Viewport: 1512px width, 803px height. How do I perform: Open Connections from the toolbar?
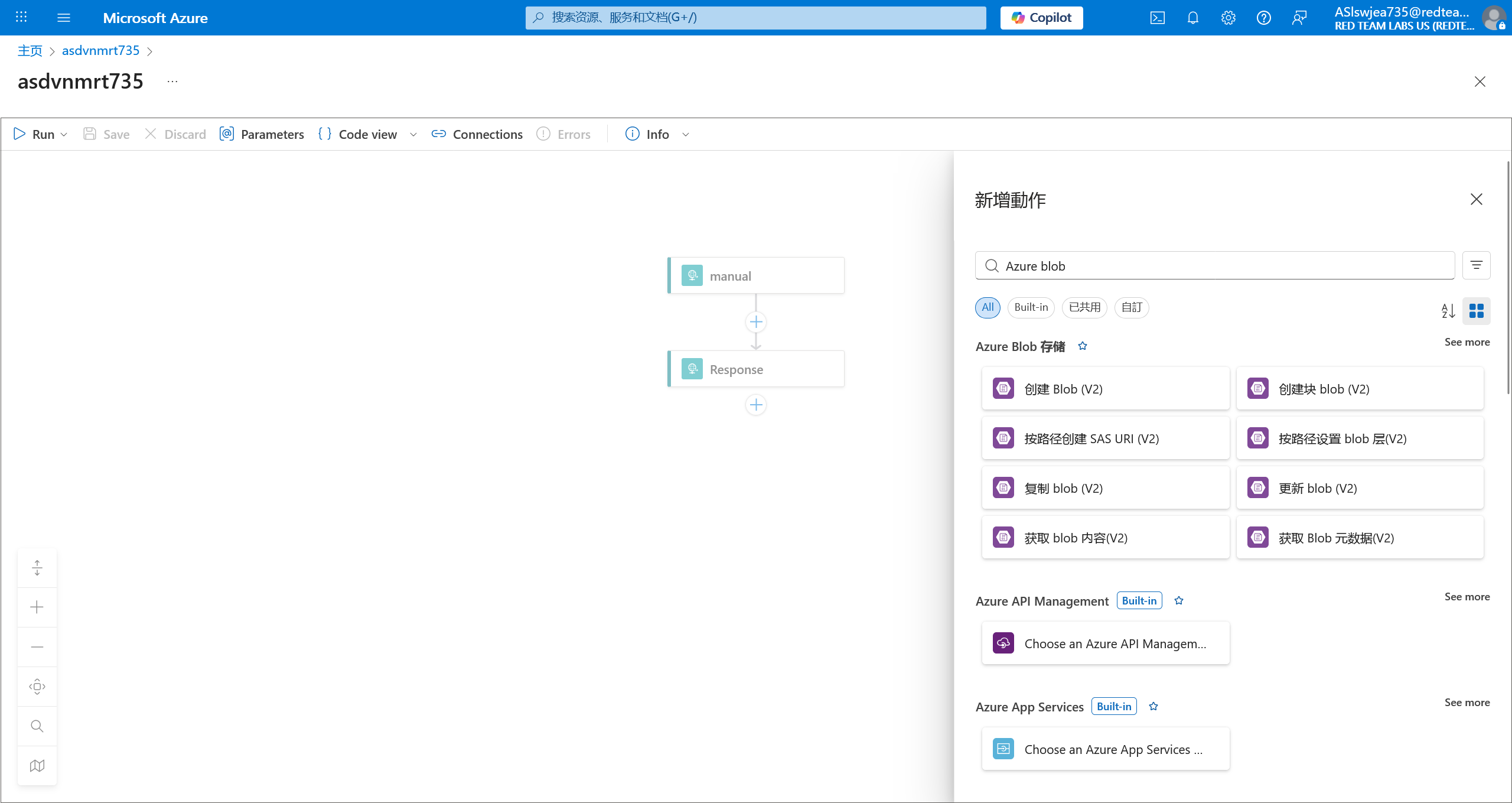pyautogui.click(x=477, y=135)
